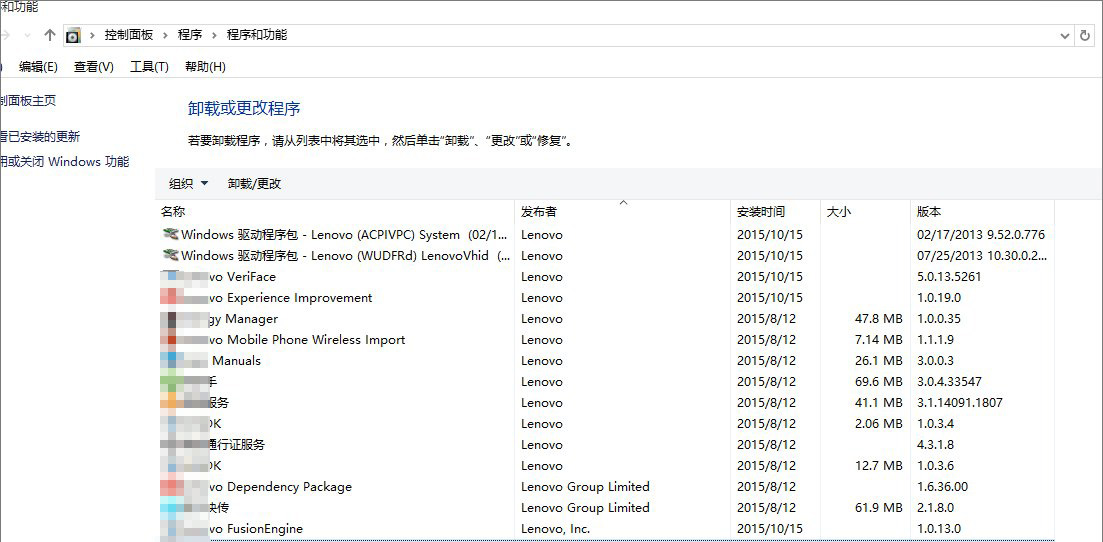Open the 帮助(H) menu
The width and height of the screenshot is (1103, 542).
205,67
